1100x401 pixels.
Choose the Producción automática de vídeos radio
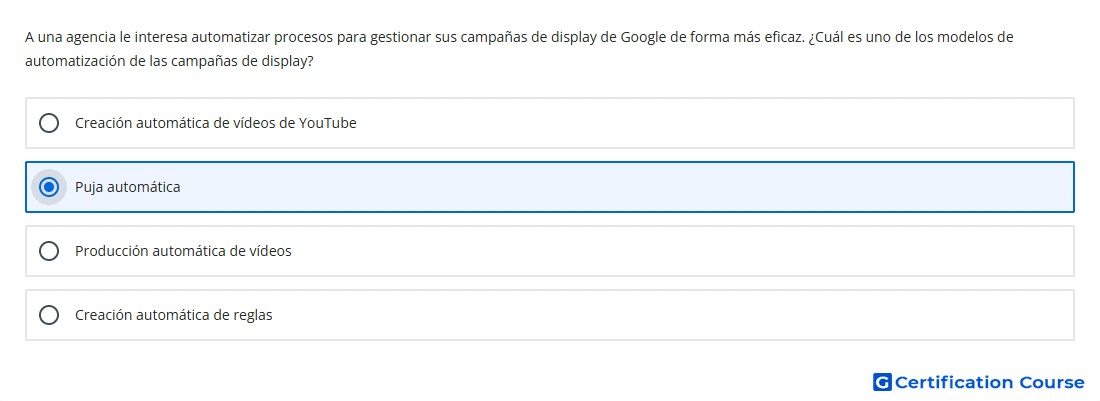pyautogui.click(x=49, y=251)
